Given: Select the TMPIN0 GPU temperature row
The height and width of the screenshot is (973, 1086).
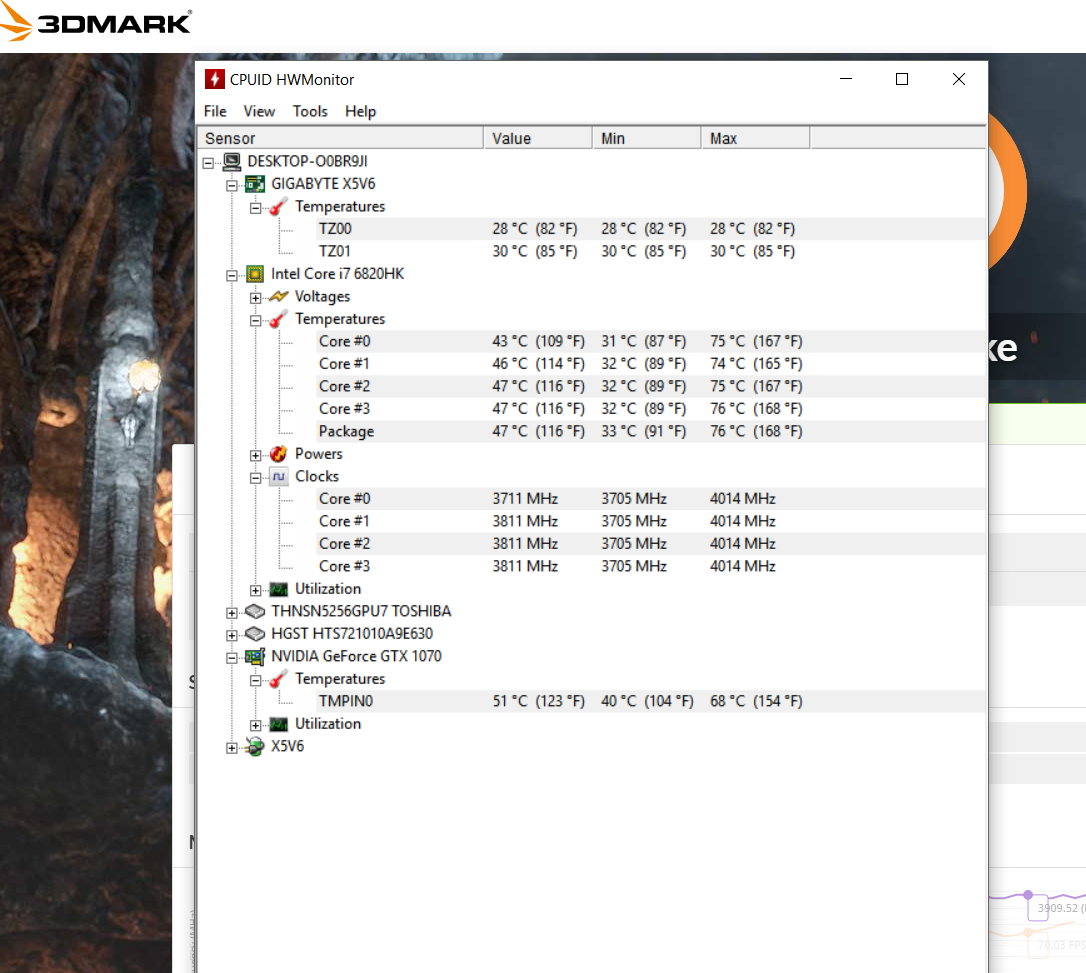Looking at the screenshot, I should pos(651,702).
